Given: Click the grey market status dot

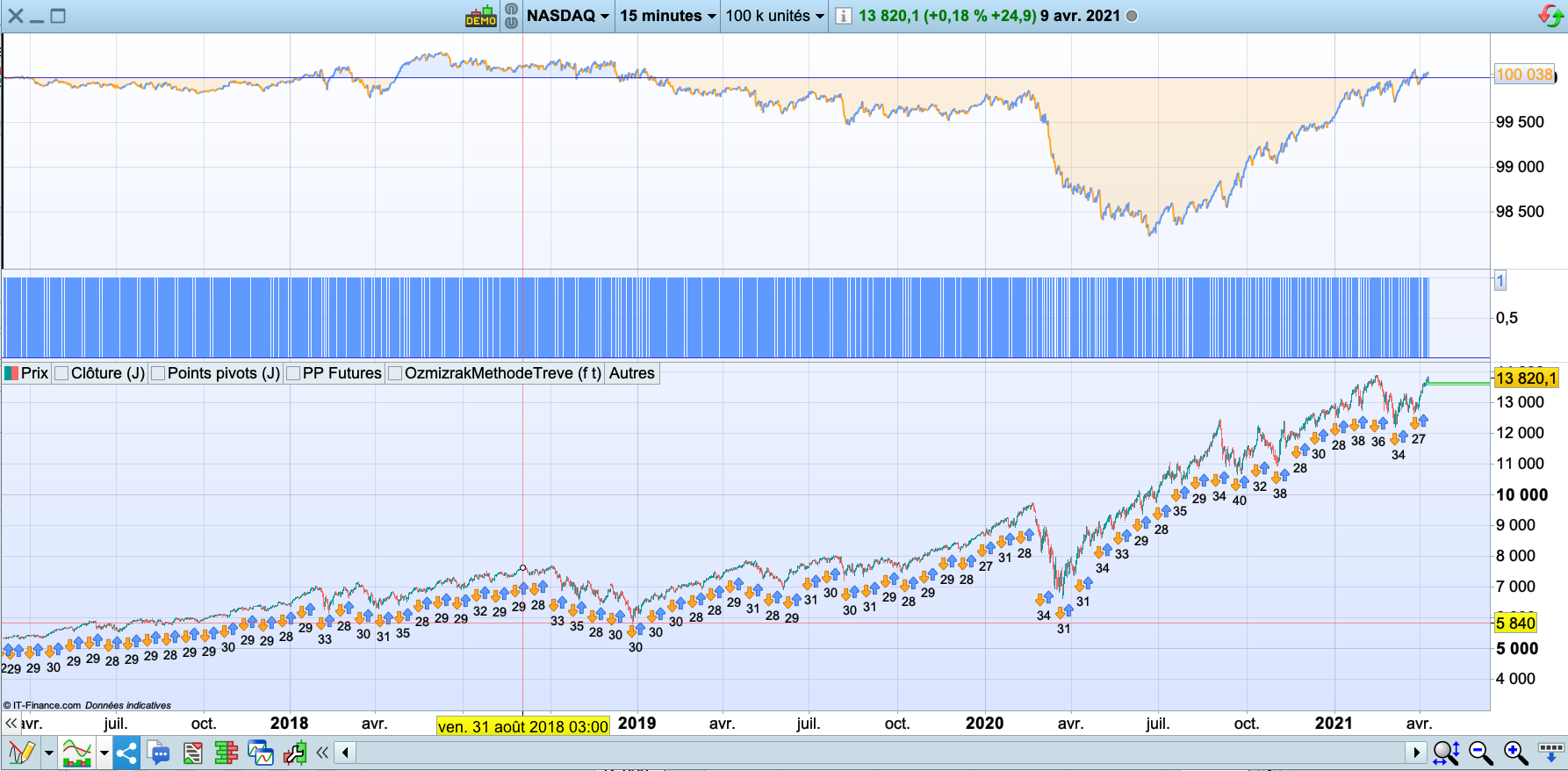Looking at the screenshot, I should point(1132,16).
